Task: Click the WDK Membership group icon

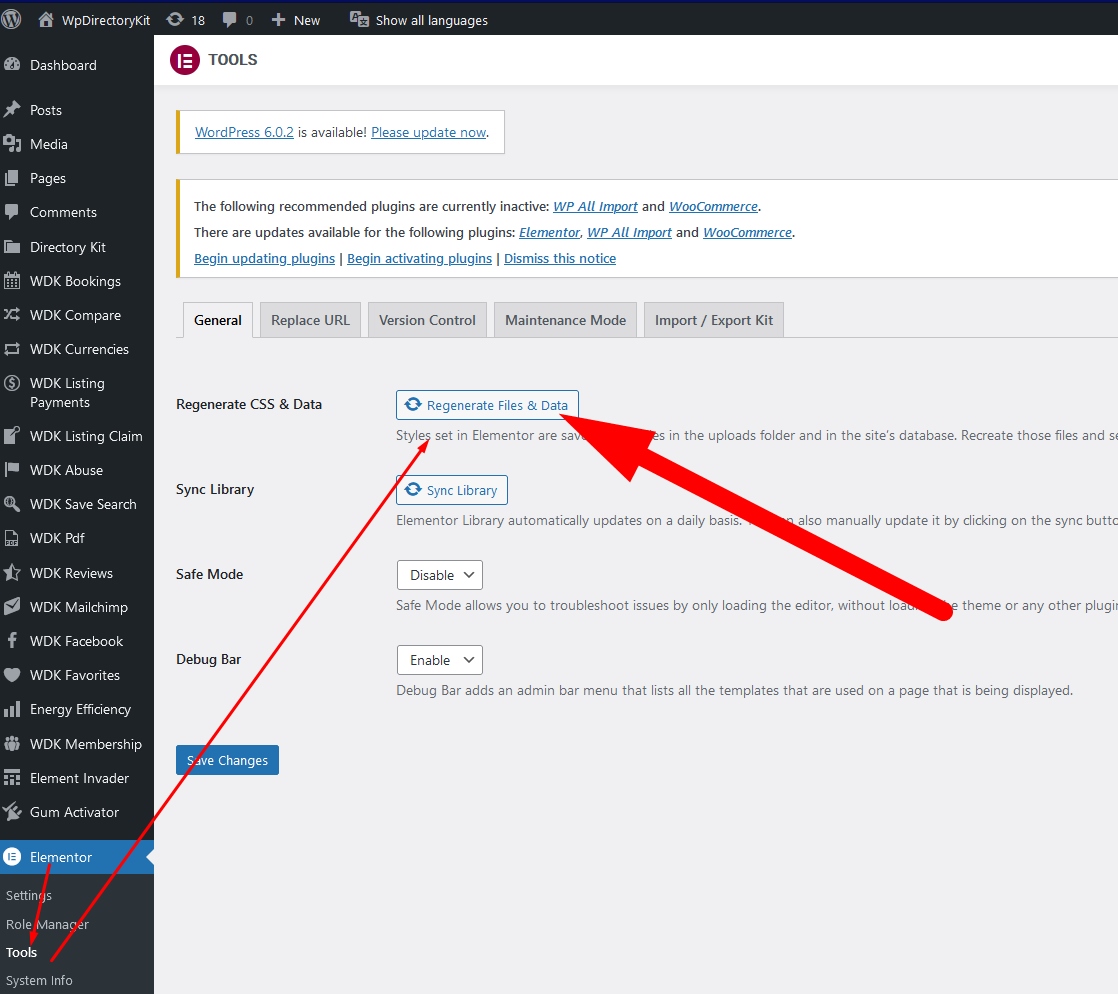Action: pyautogui.click(x=11, y=744)
